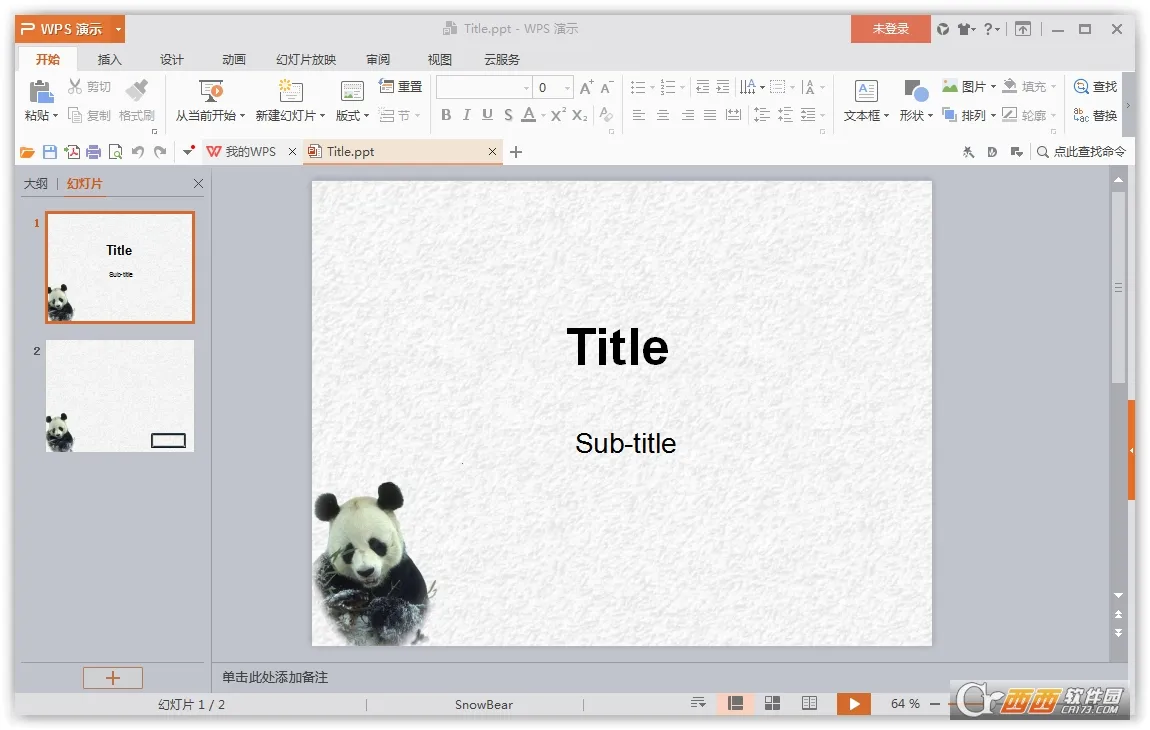Click the add slide plus button
Viewport: 1150px width, 730px height.
point(112,678)
